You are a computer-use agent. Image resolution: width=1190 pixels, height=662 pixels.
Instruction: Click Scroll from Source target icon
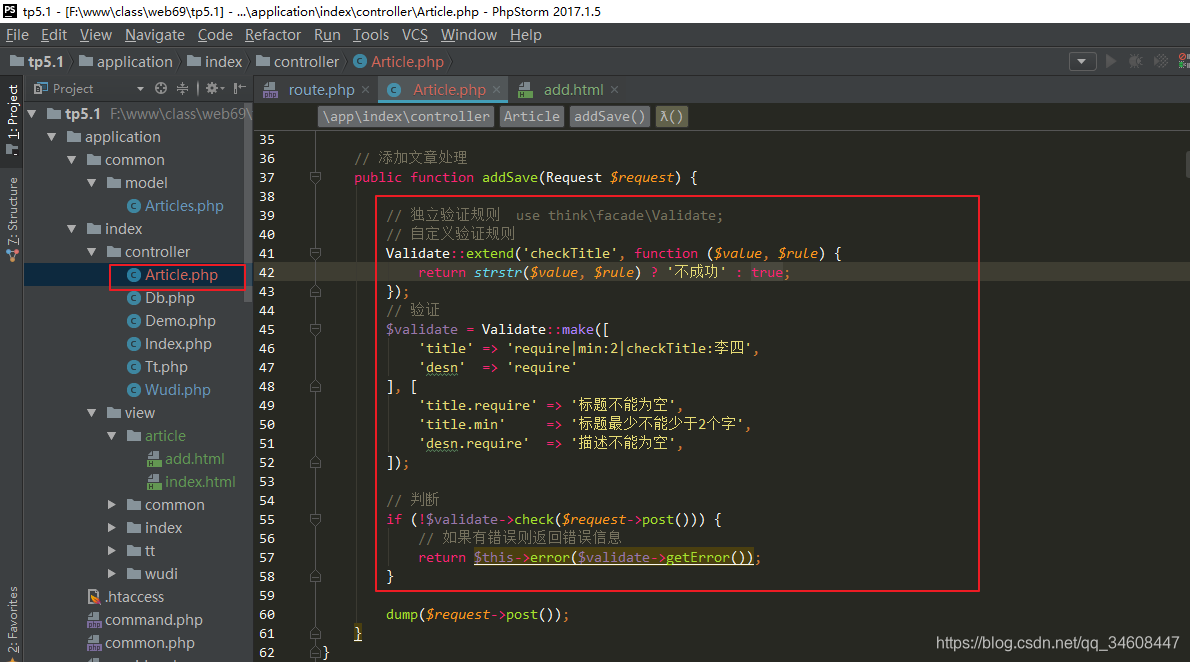pyautogui.click(x=161, y=88)
